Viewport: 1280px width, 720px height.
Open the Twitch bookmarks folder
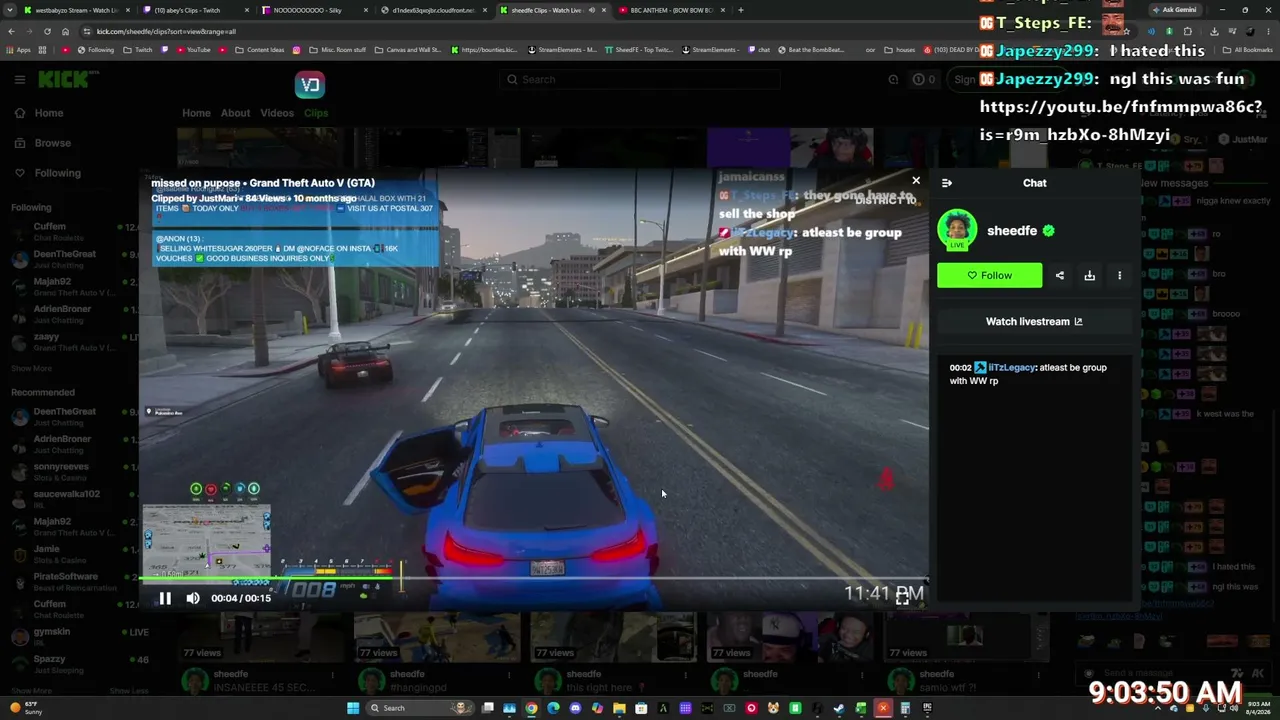coord(138,50)
